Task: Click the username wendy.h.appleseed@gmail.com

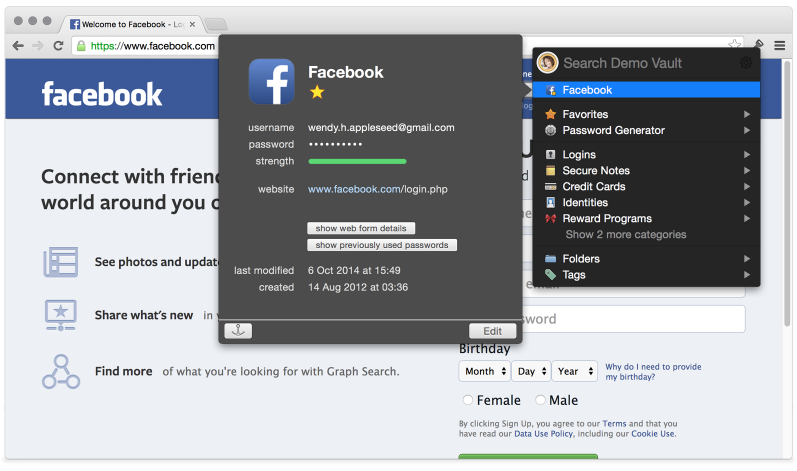Action: 381,128
